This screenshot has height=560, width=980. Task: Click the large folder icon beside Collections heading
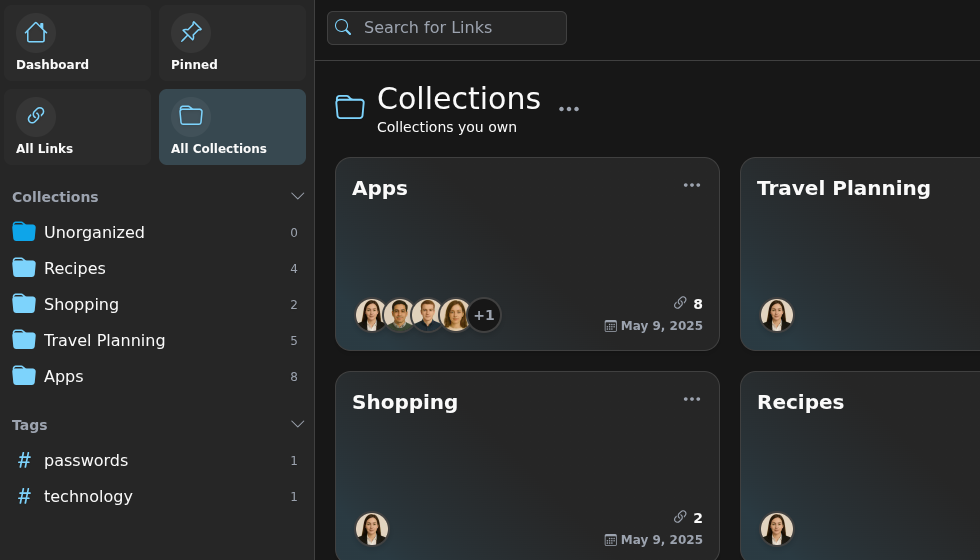350,107
